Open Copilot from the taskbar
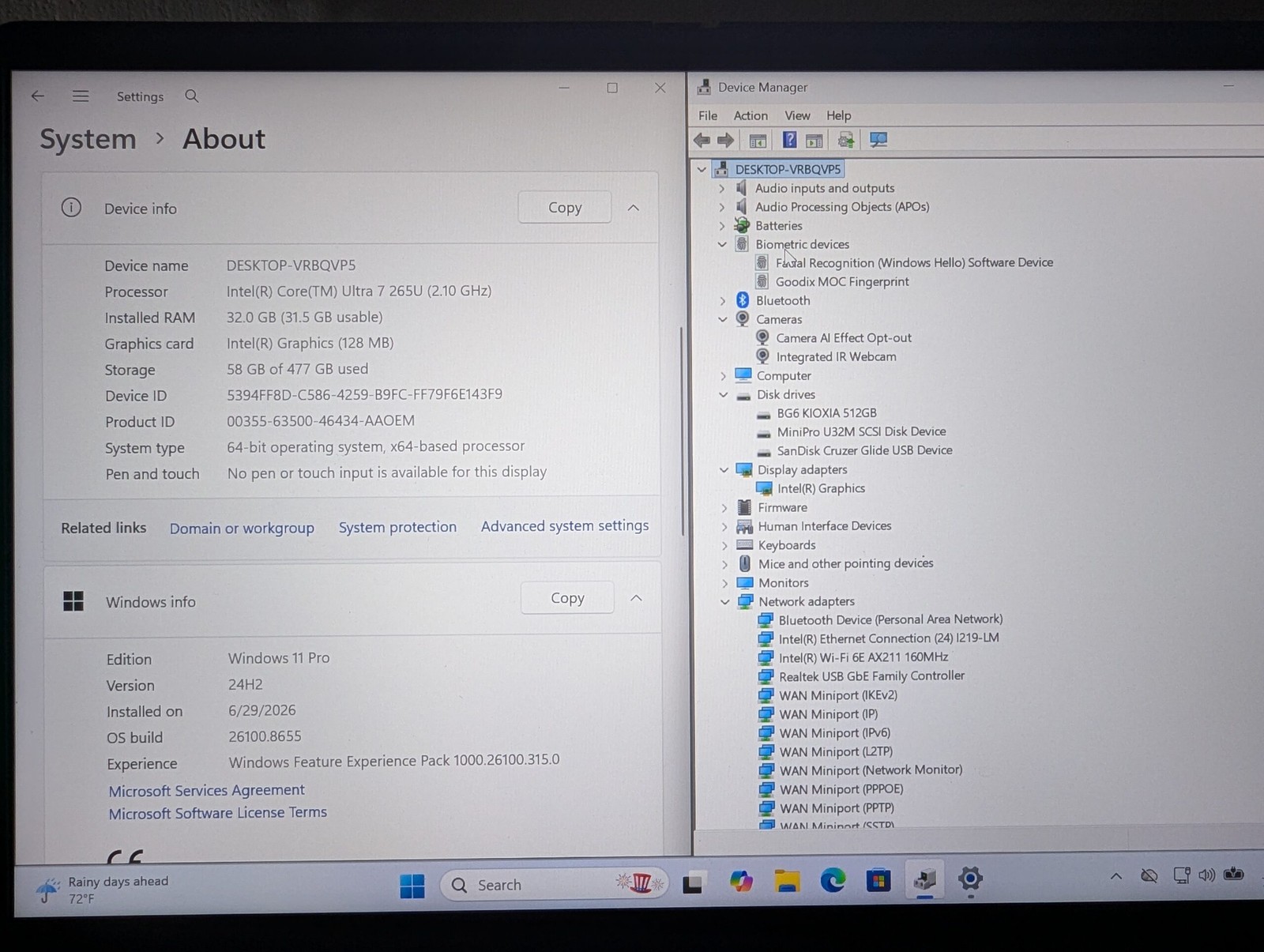The image size is (1264, 952). tap(741, 881)
